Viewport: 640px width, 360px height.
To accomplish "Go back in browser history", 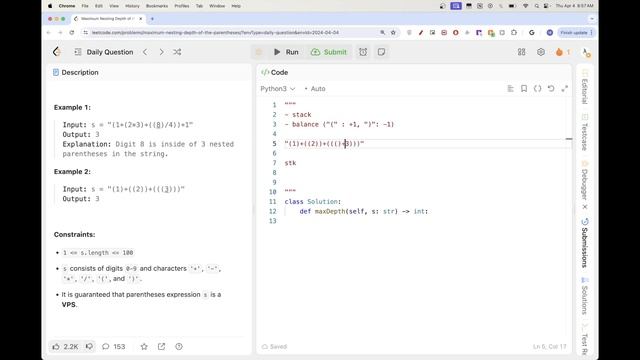I will pyautogui.click(x=49, y=32).
